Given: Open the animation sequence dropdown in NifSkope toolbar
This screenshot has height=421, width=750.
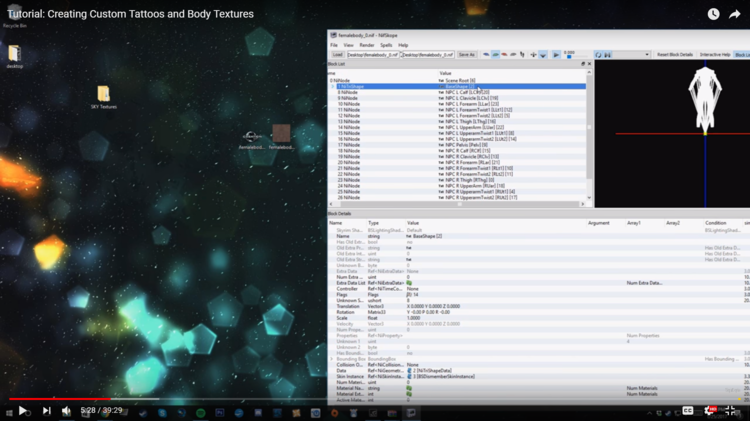Looking at the screenshot, I should 632,55.
